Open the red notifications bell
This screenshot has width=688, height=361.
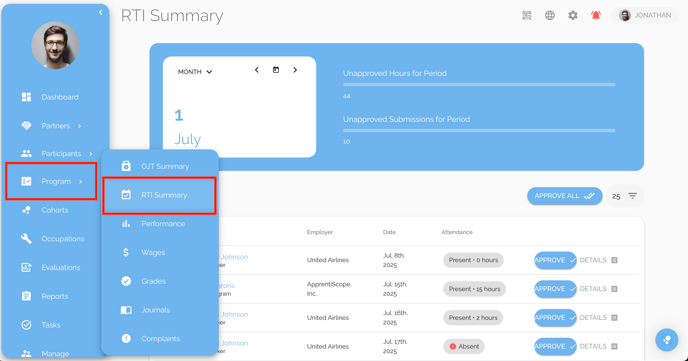595,15
